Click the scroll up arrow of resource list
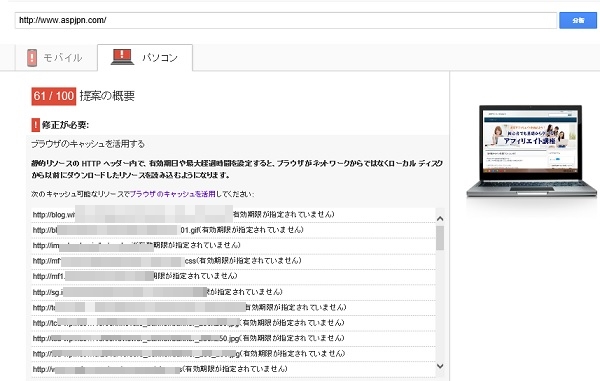This screenshot has width=600, height=381. (x=440, y=218)
